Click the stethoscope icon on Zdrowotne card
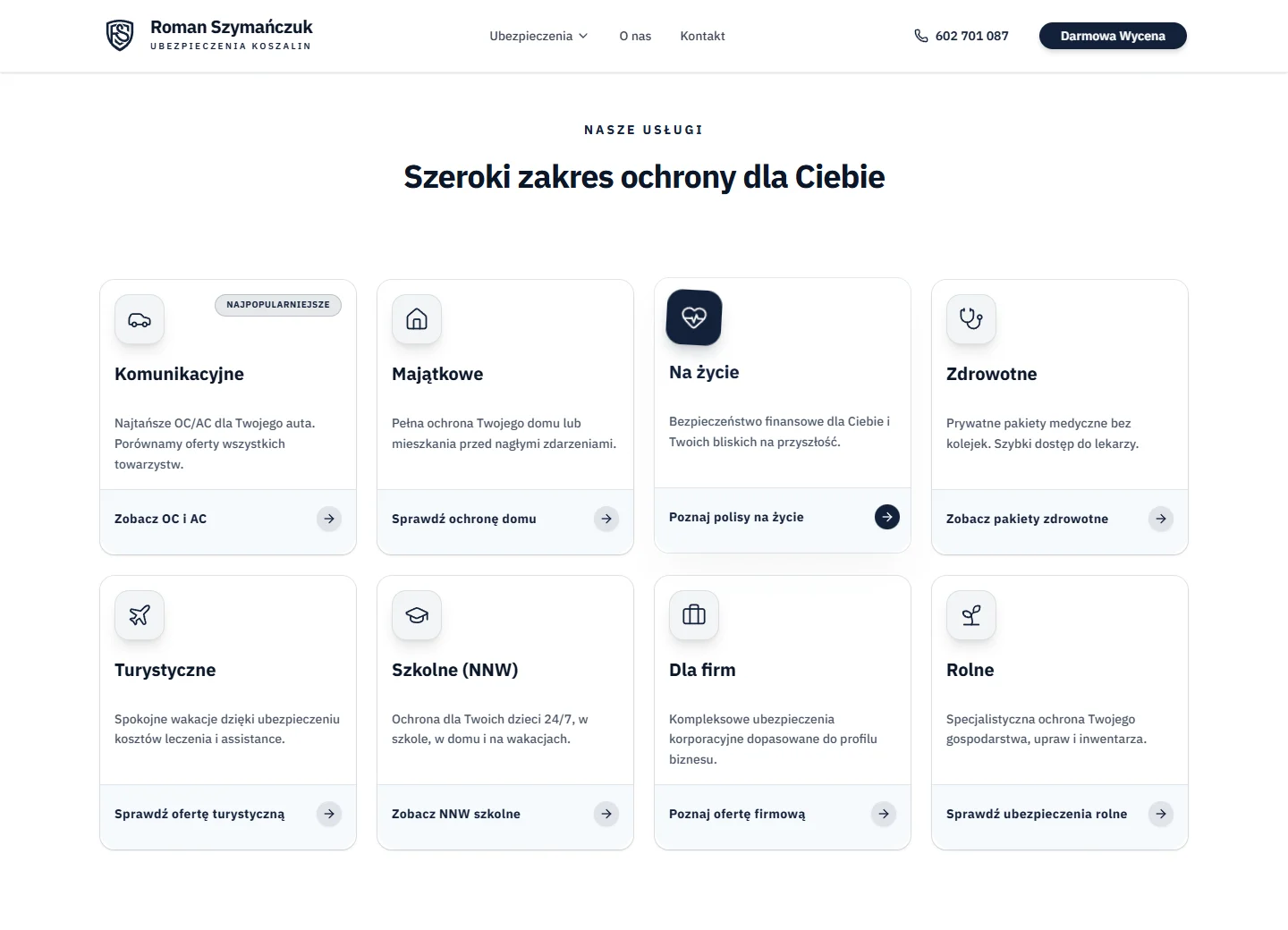Viewport: 1288px width, 930px height. click(x=971, y=319)
